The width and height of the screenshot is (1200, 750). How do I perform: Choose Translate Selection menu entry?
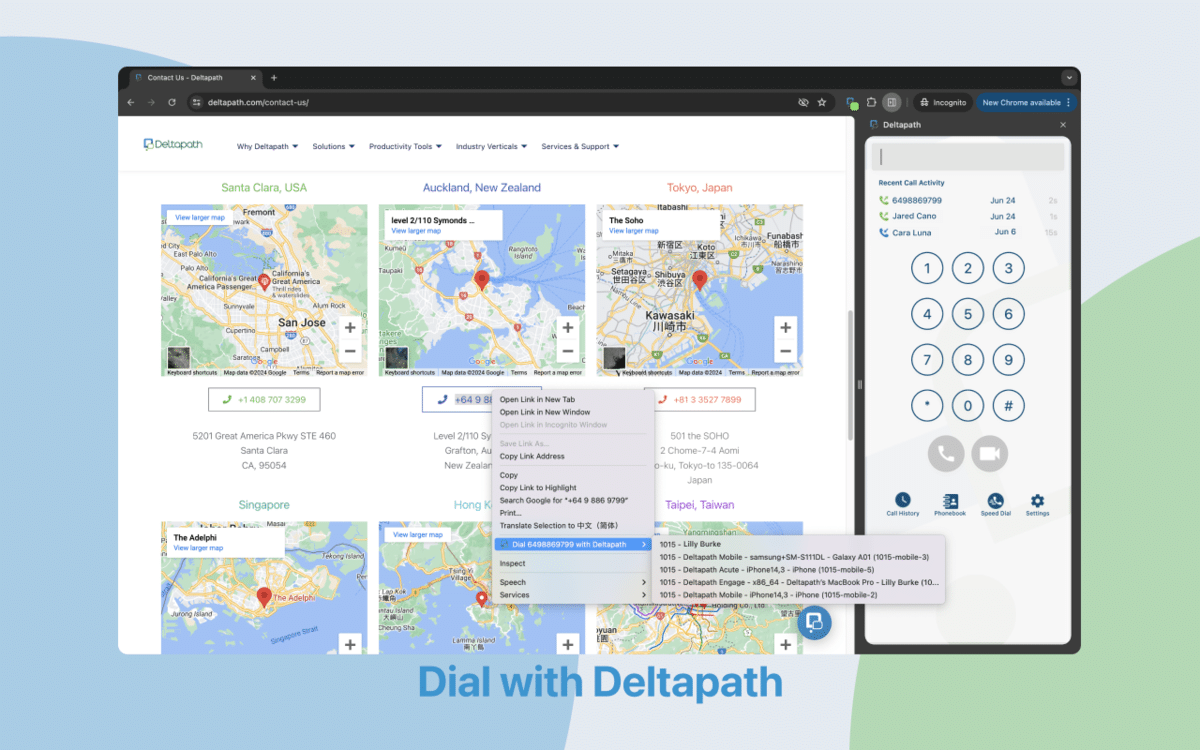[572, 525]
